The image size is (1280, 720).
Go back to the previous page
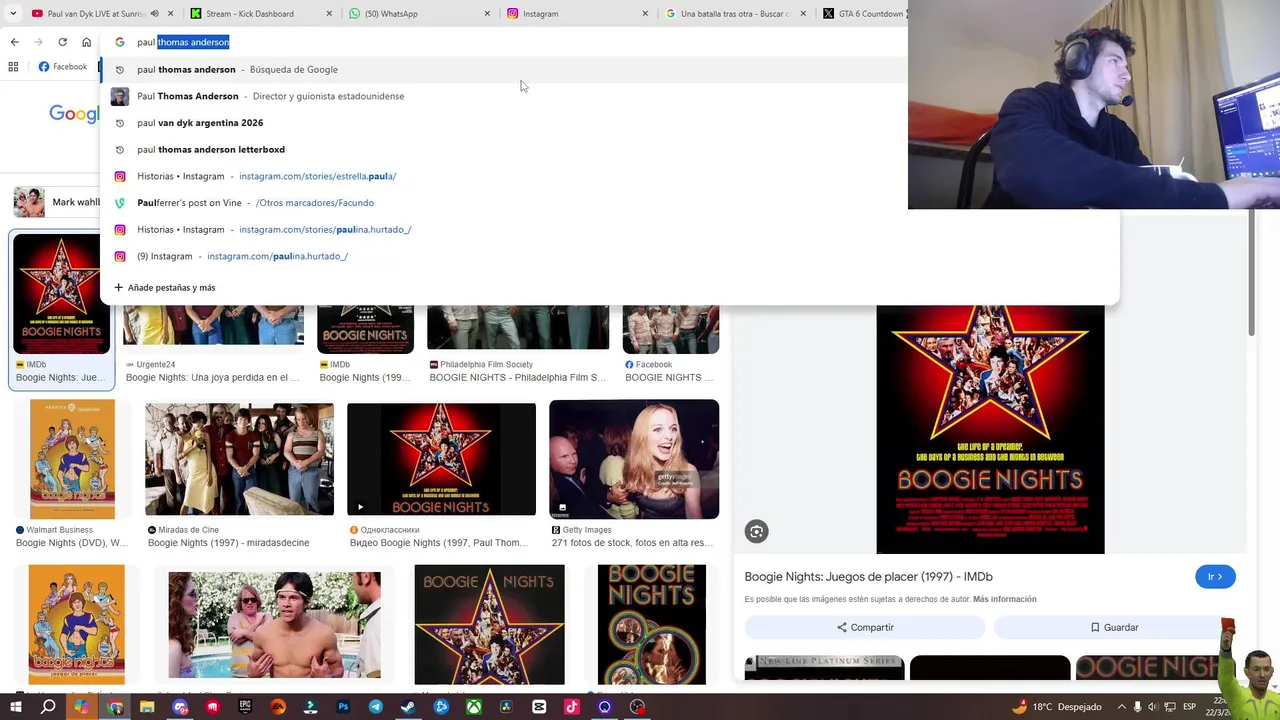[14, 42]
